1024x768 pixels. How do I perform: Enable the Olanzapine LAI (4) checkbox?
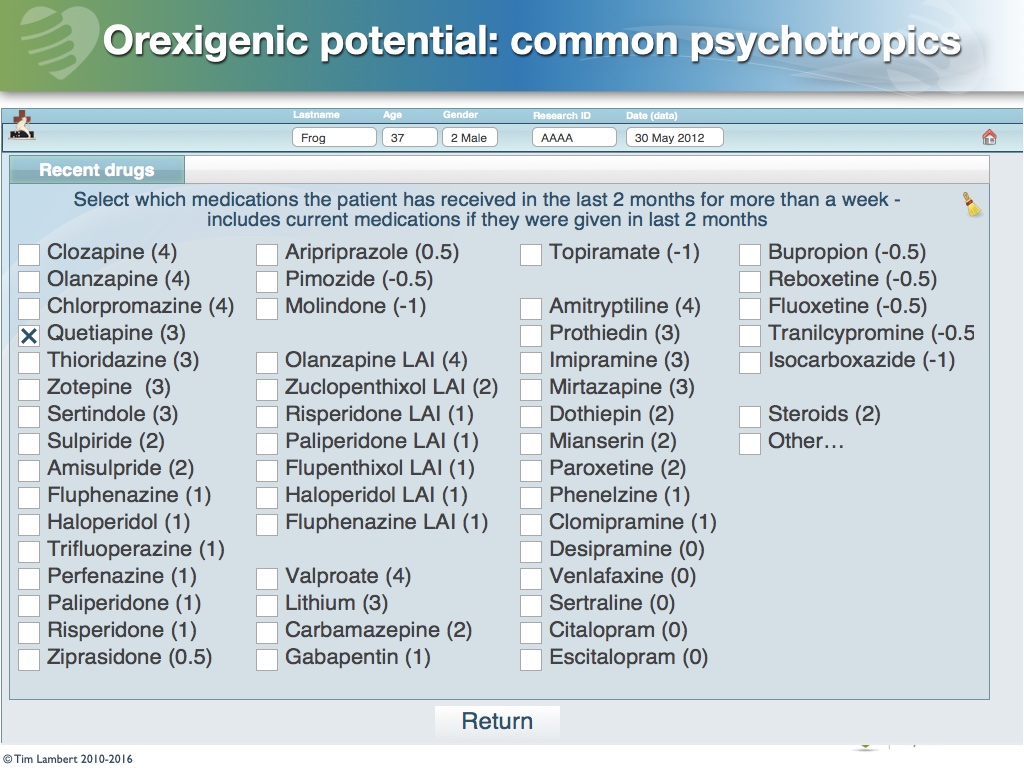[266, 360]
